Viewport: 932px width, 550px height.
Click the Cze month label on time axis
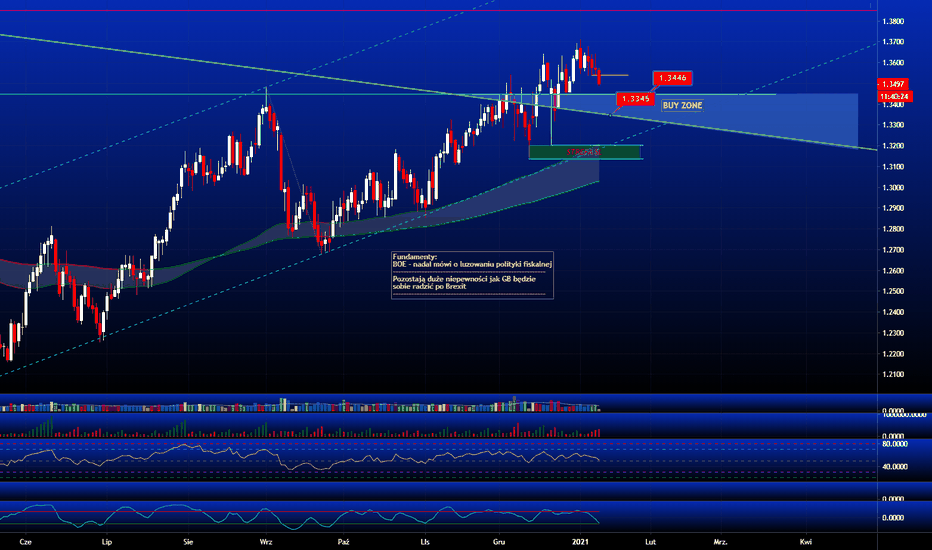(x=25, y=542)
